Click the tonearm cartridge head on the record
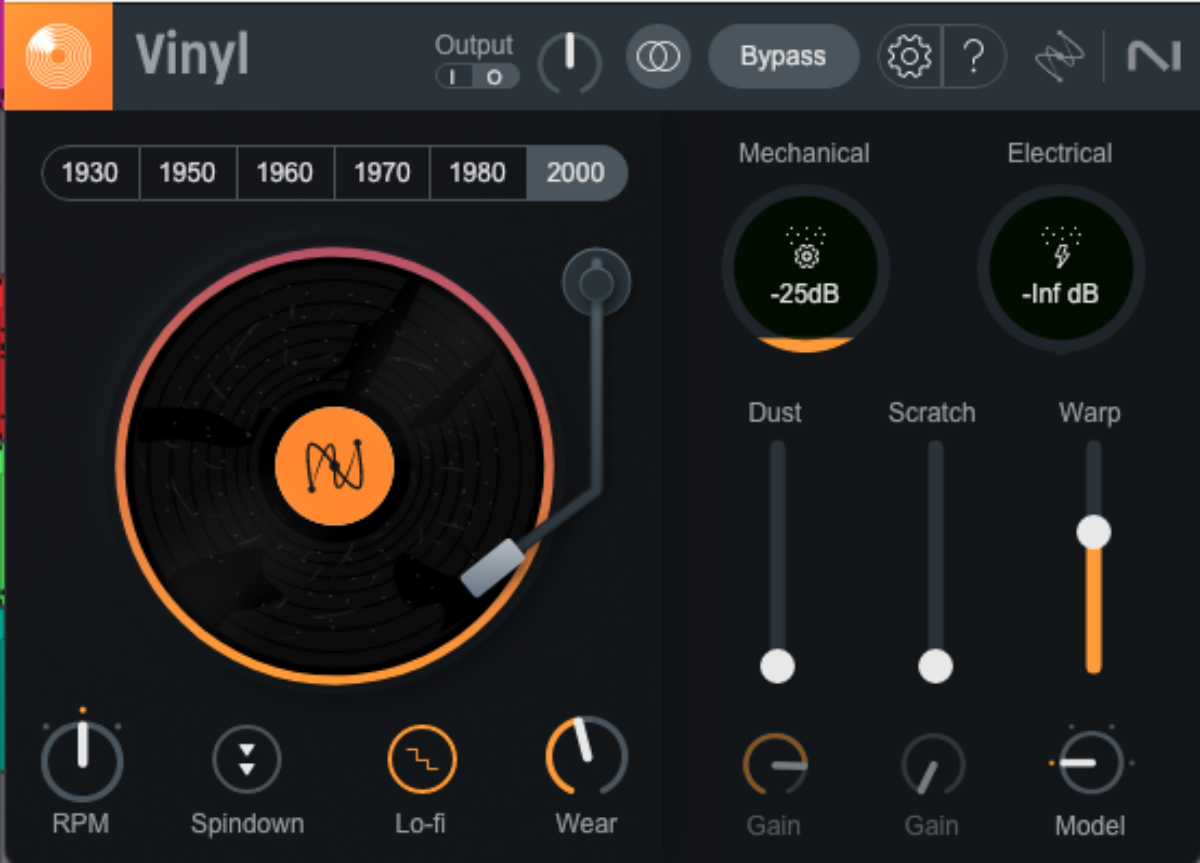Screen dimensions: 1200x863 (492, 568)
